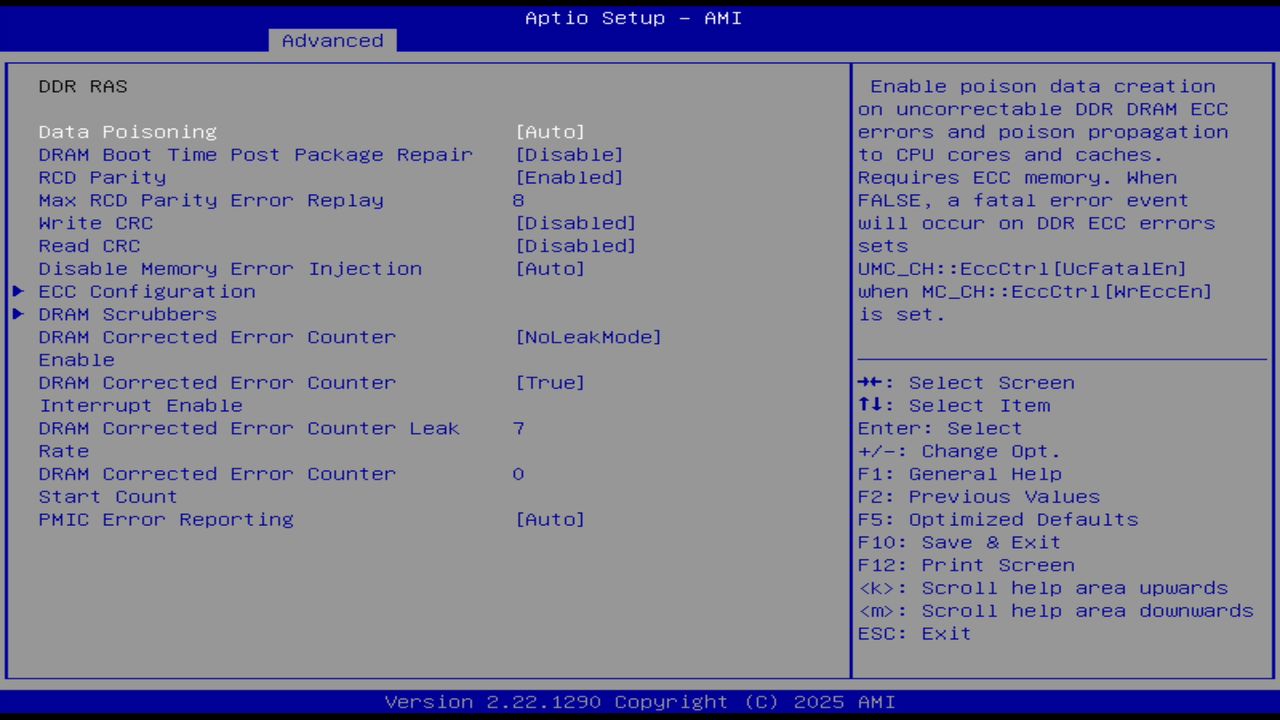Click the Select Item key hint

coord(954,406)
